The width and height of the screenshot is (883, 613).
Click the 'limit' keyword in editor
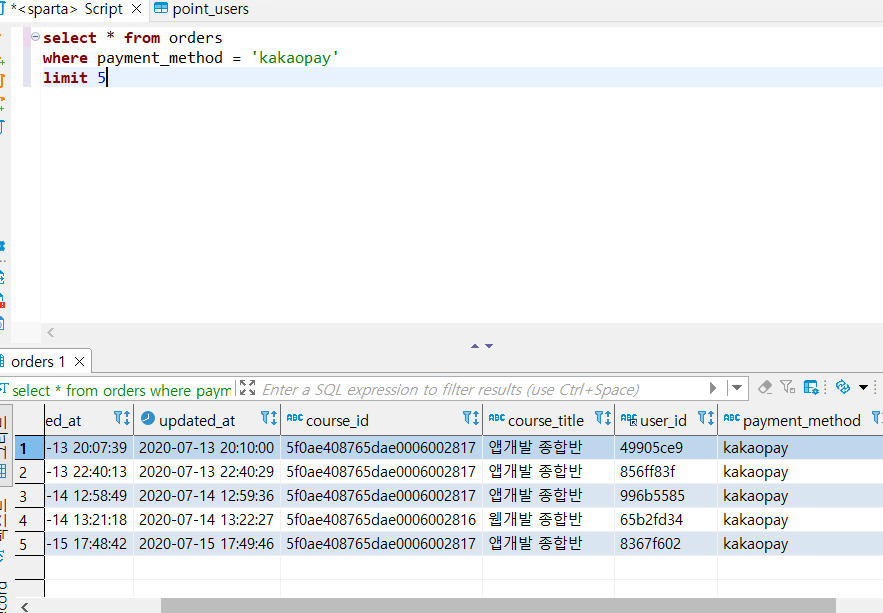point(65,77)
